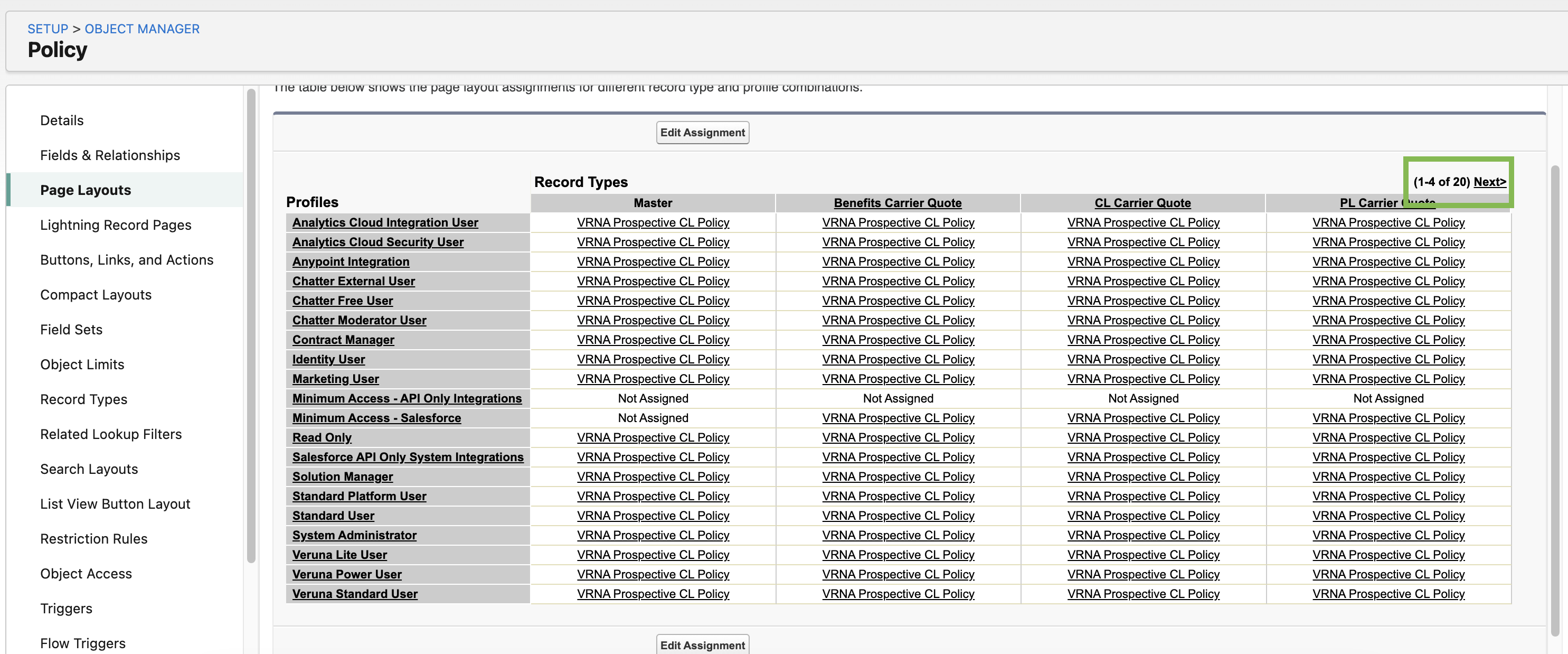
Task: Click the bottom Edit Assignment button
Action: (x=703, y=644)
